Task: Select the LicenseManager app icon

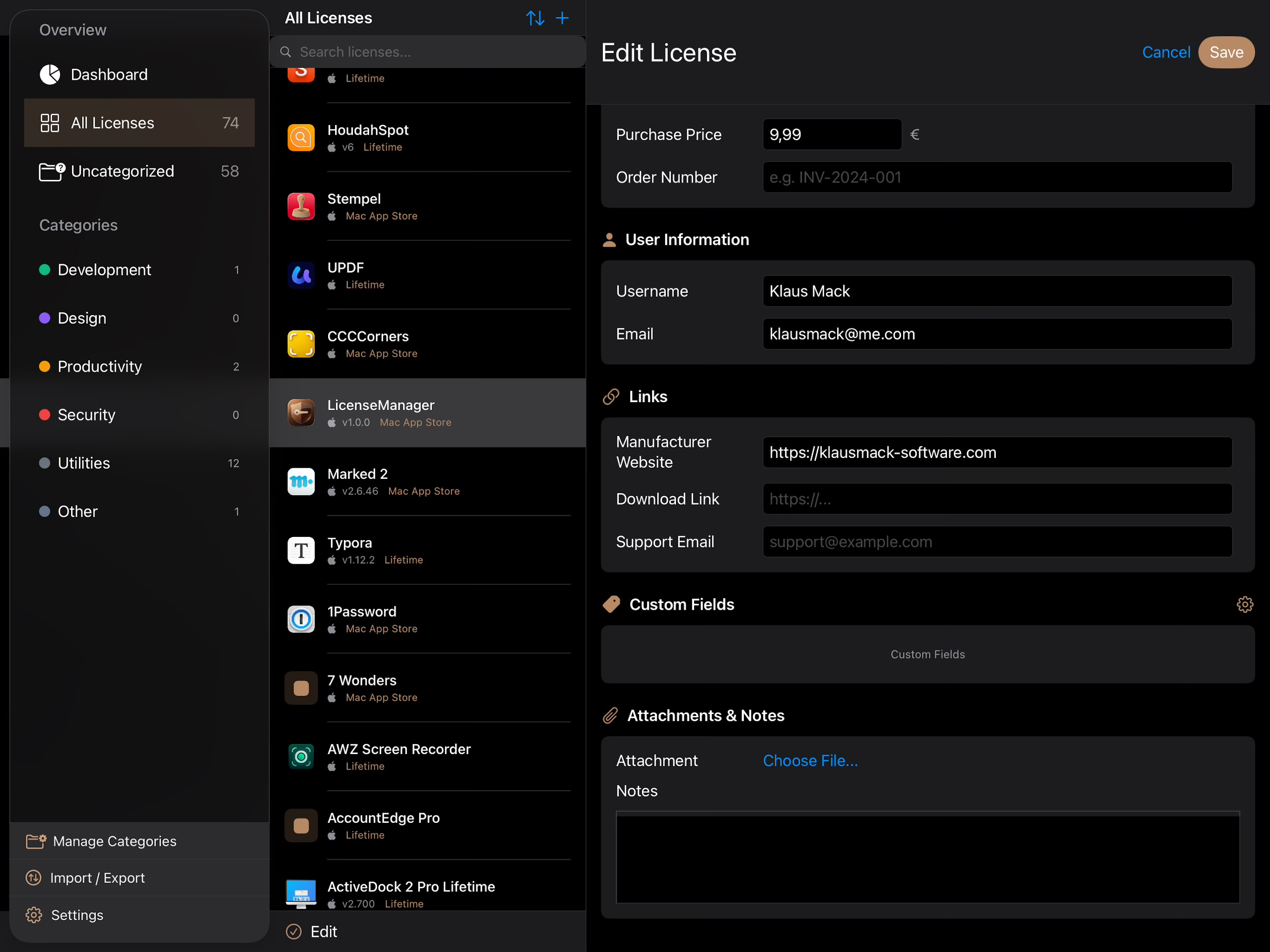Action: tap(301, 413)
